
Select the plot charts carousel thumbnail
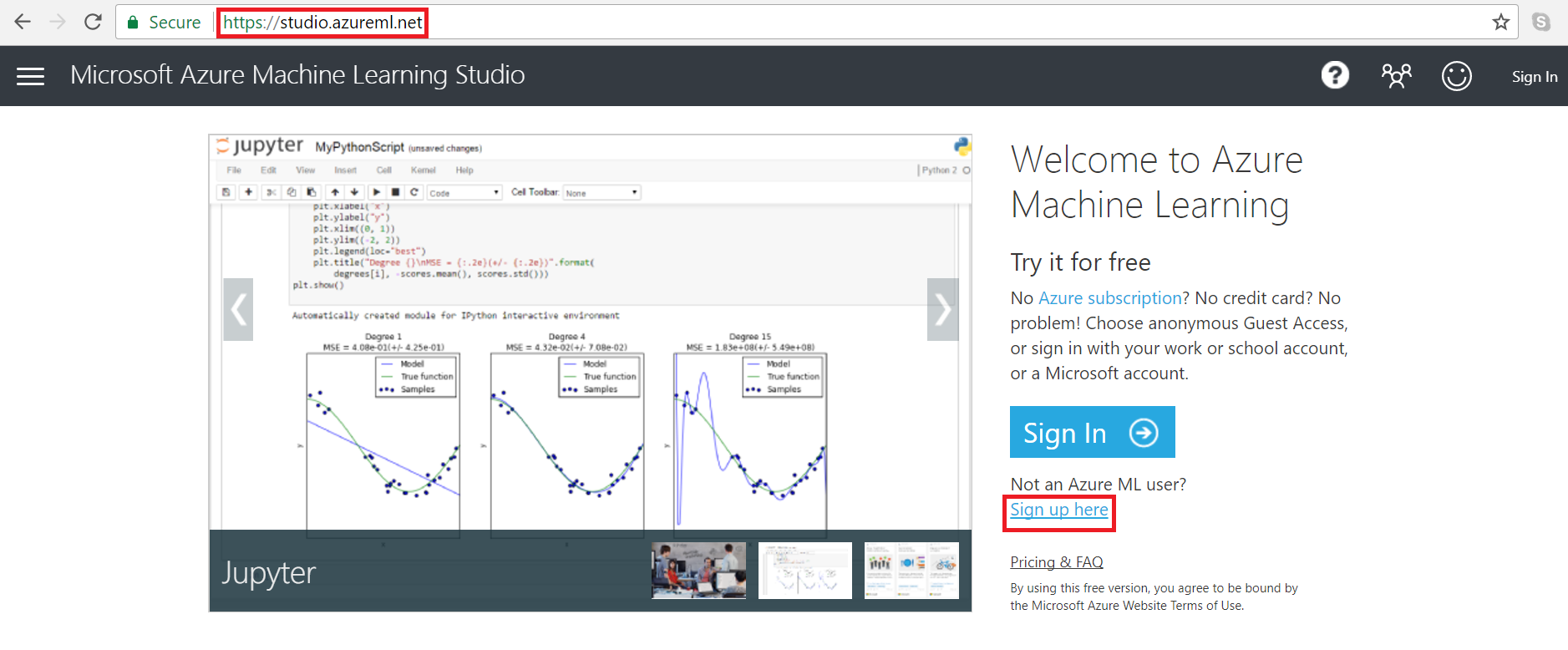[x=804, y=571]
